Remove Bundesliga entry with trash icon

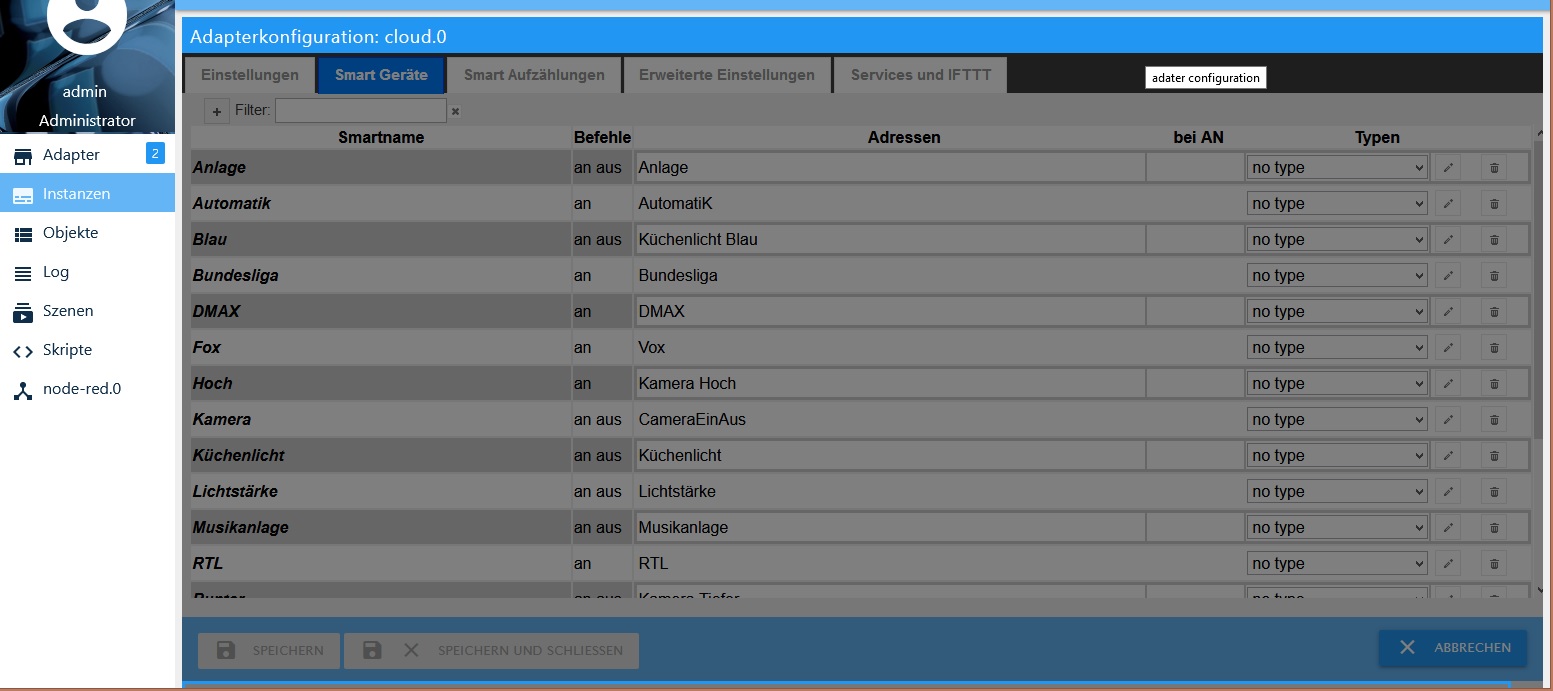coord(1494,276)
